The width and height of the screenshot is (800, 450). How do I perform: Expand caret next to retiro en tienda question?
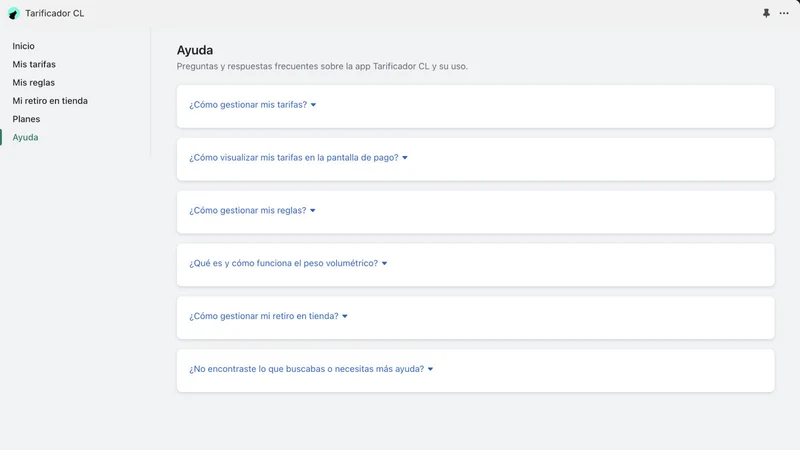pos(345,316)
